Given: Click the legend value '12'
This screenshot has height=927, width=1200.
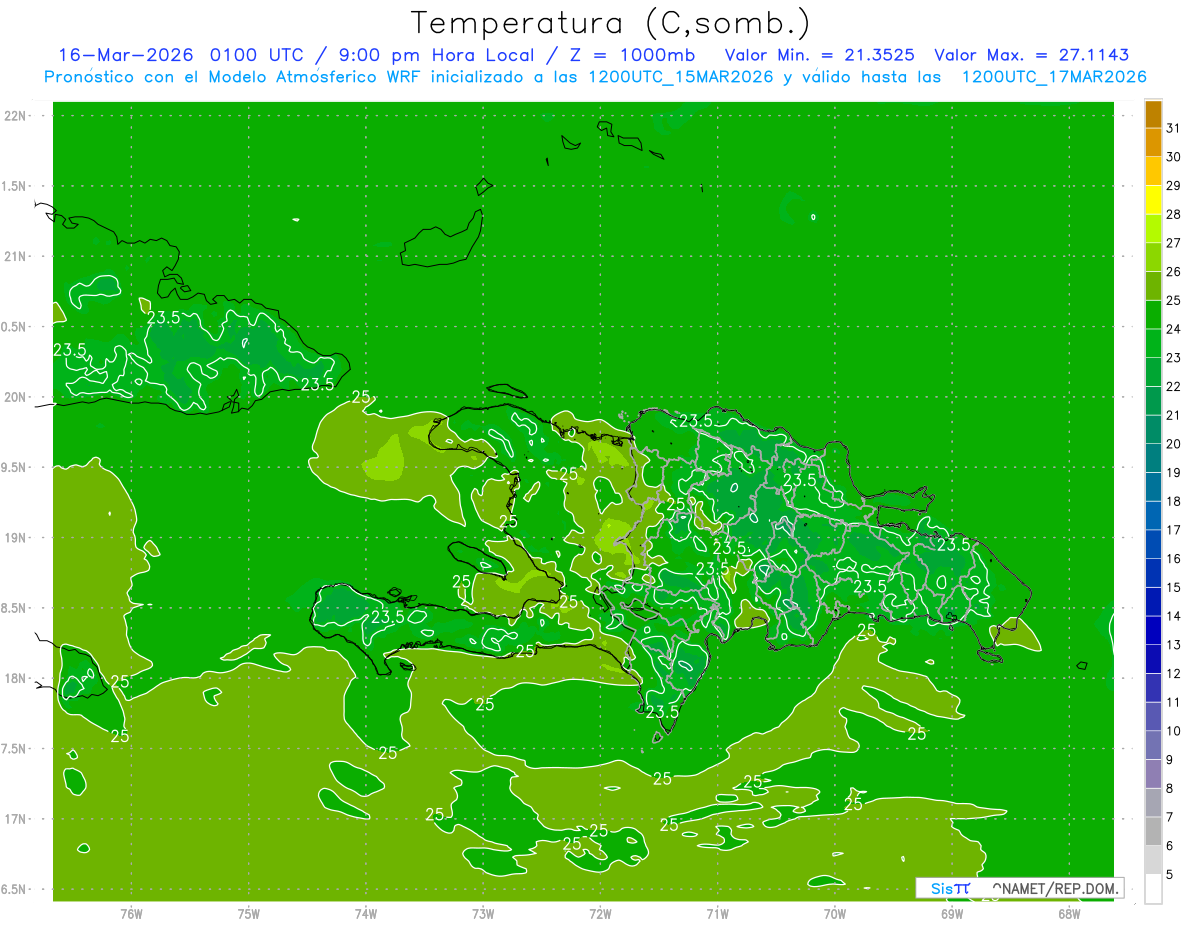Looking at the screenshot, I should click(1173, 674).
